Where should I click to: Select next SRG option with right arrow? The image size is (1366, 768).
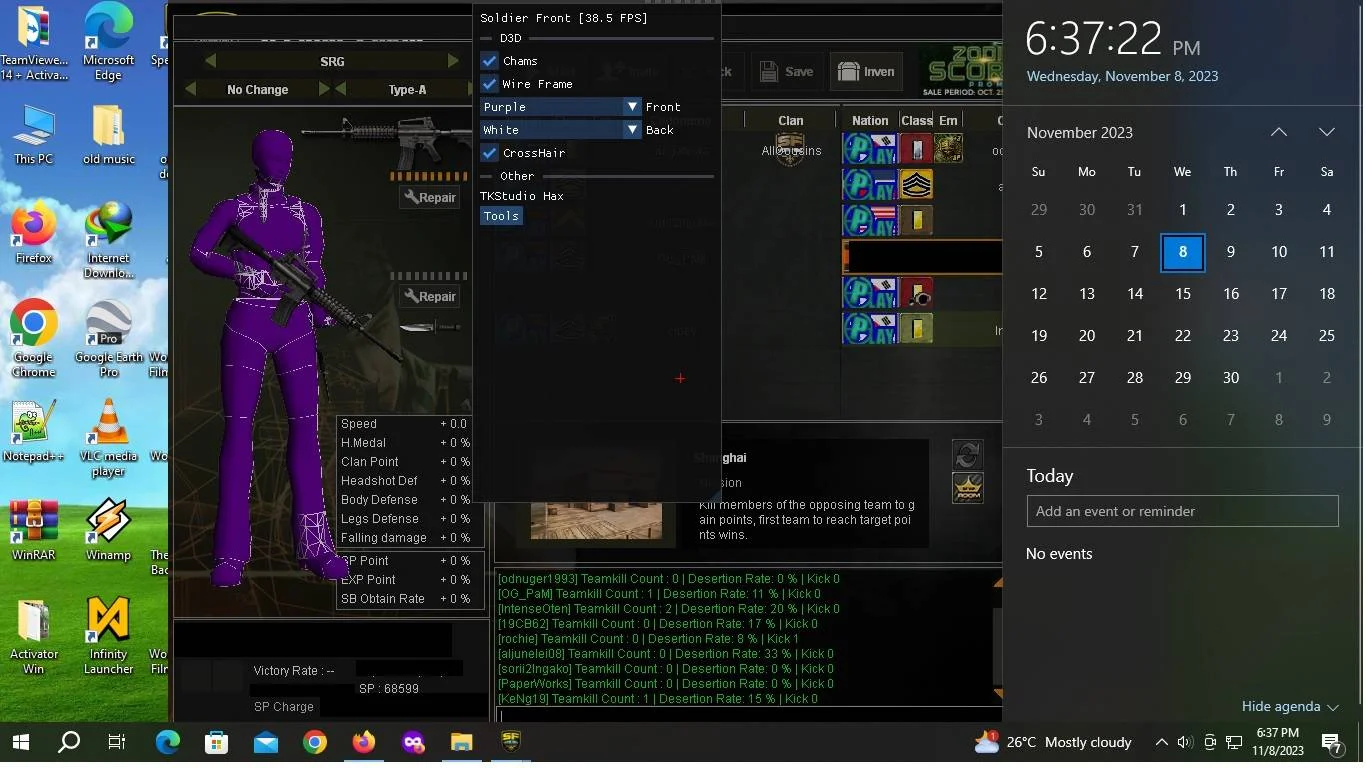pos(453,61)
